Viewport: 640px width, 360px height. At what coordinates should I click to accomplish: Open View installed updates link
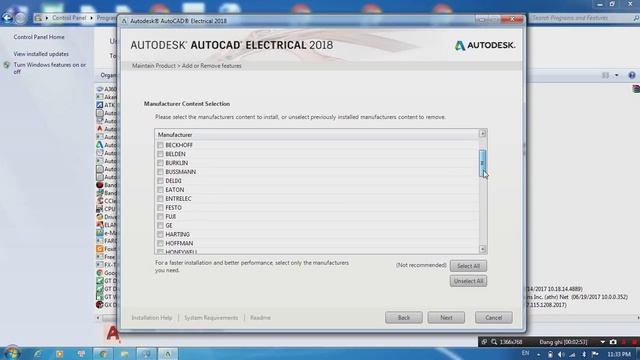click(x=41, y=54)
